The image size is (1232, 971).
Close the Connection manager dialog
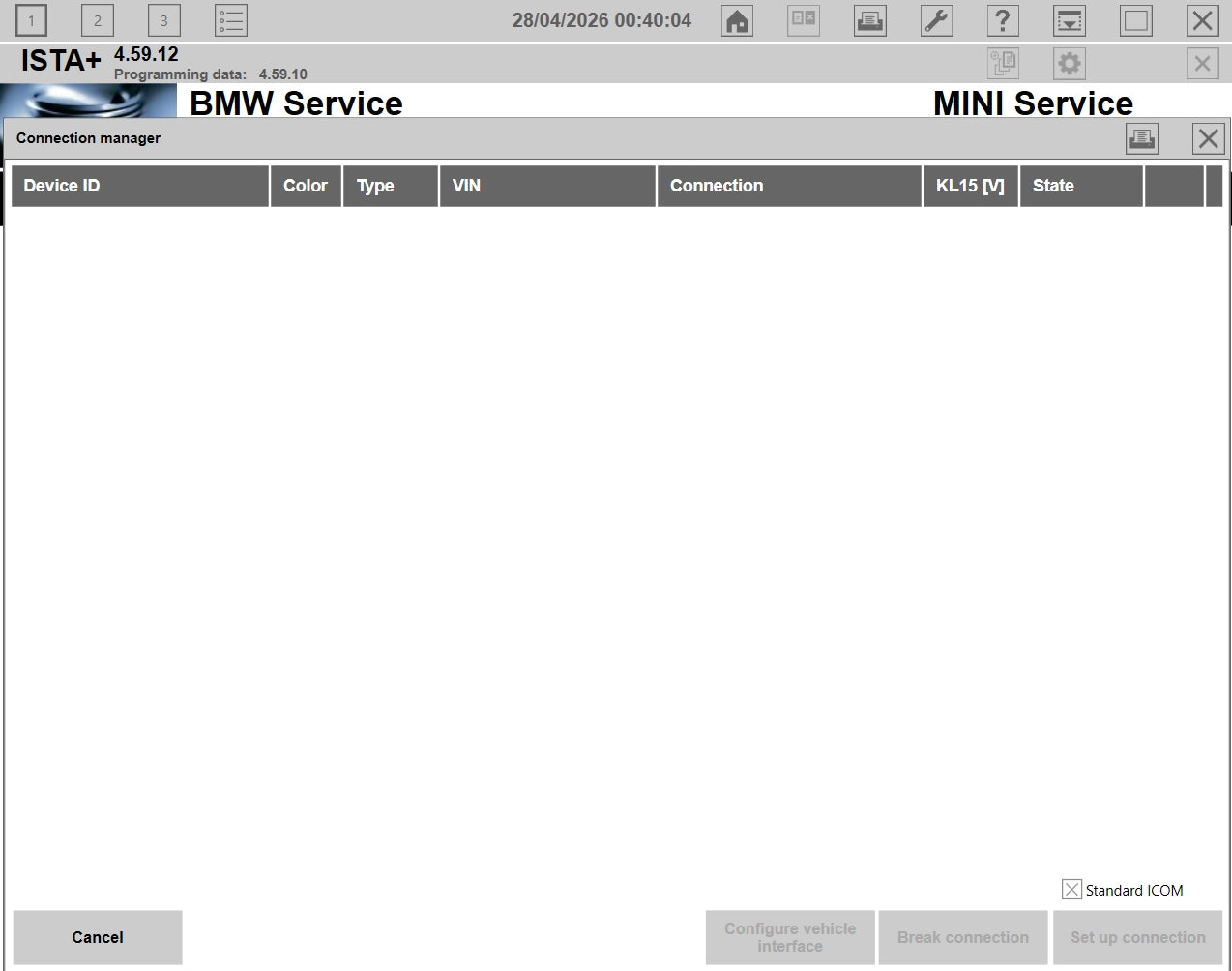[x=1208, y=138]
